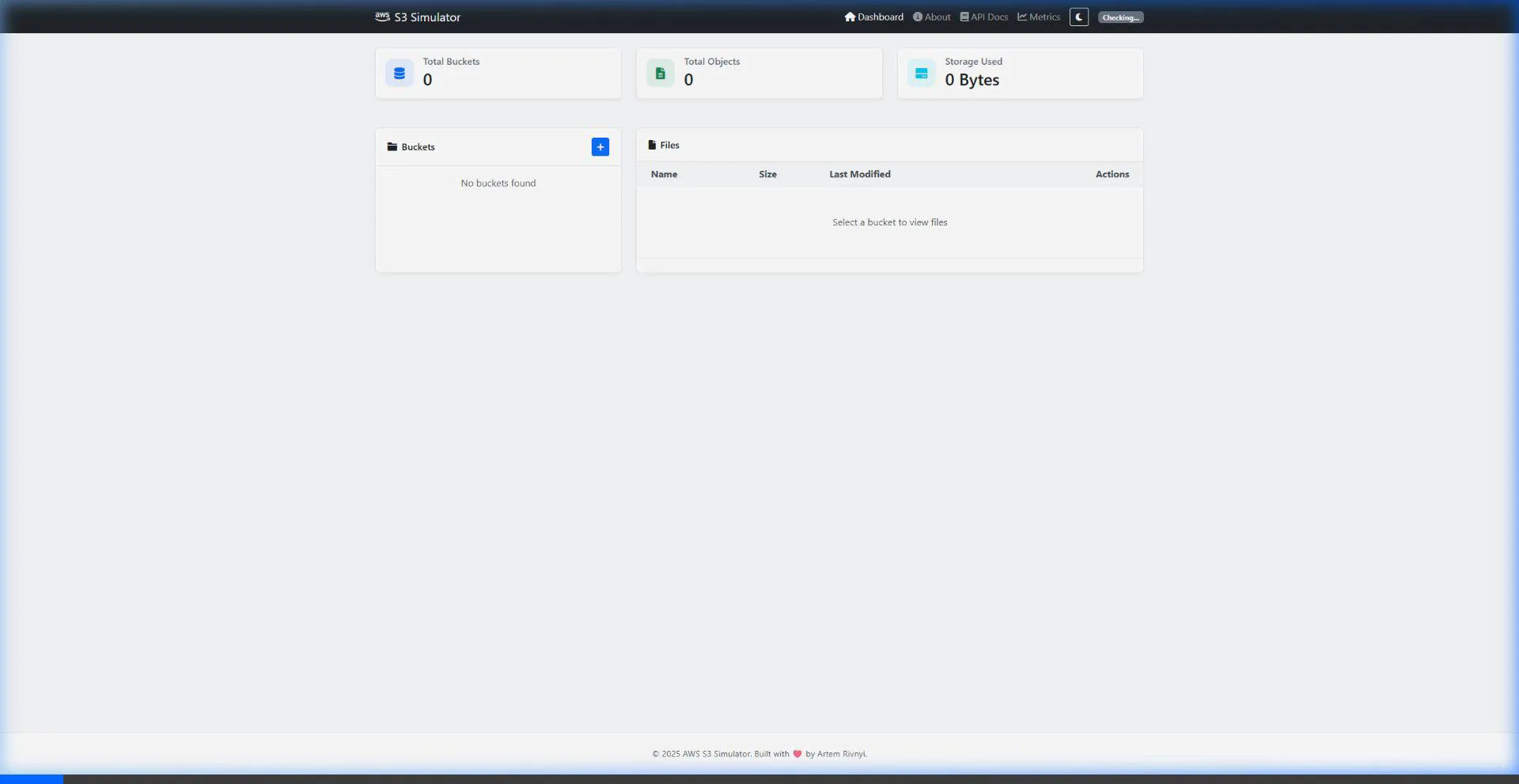Click the AWS S3 Simulator logo
The image size is (1519, 784).
pos(382,17)
